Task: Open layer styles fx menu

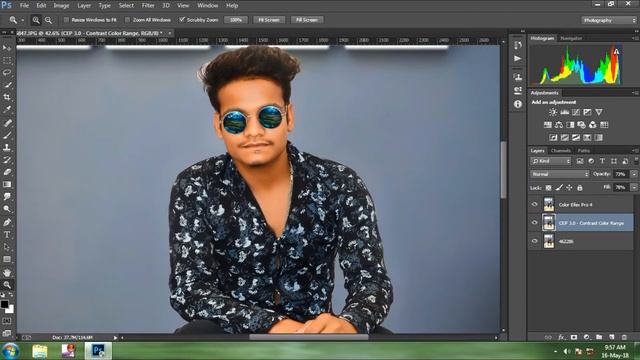Action: tap(562, 337)
